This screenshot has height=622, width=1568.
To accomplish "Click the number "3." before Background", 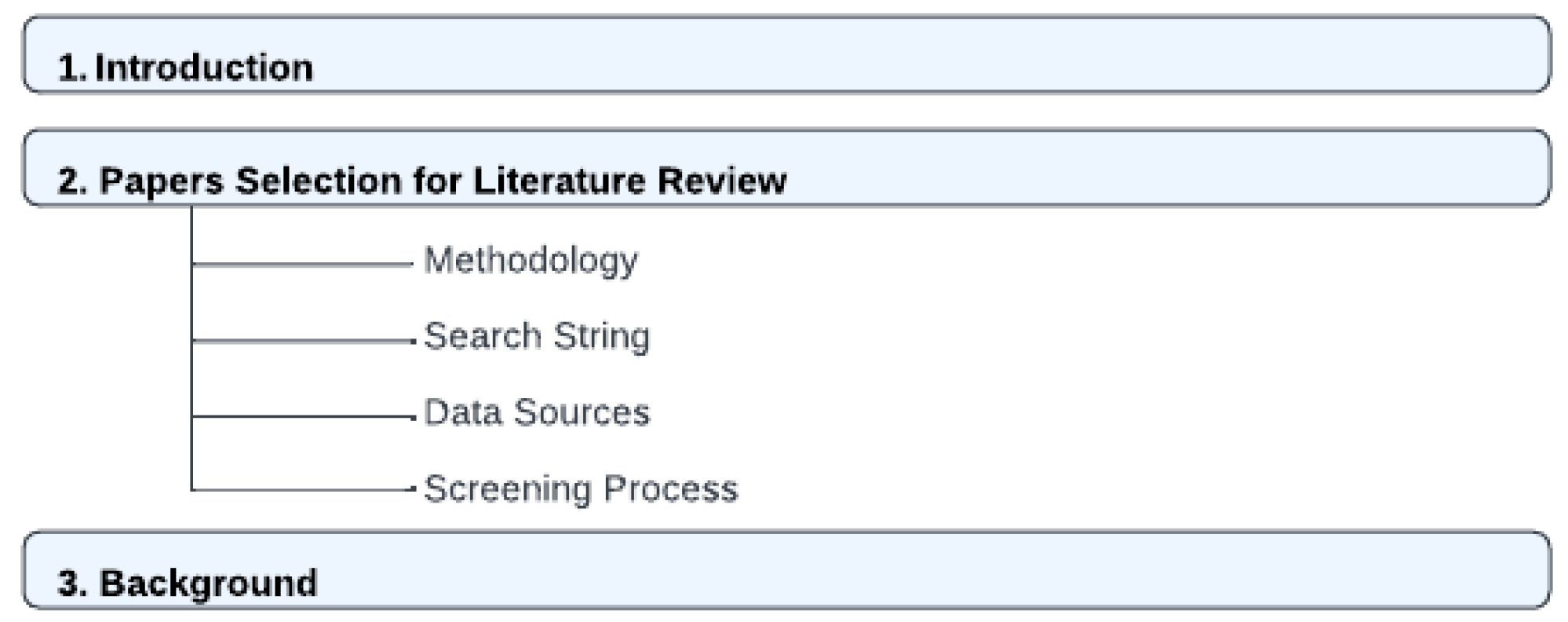I will pyautogui.click(x=74, y=584).
